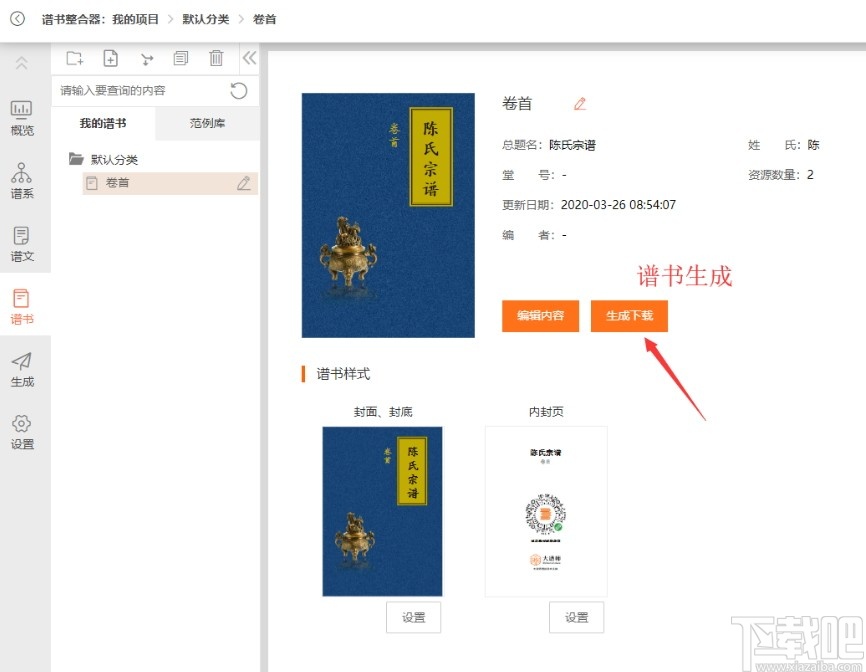
Task: Click the 生成下载 generate download button
Action: tap(629, 316)
